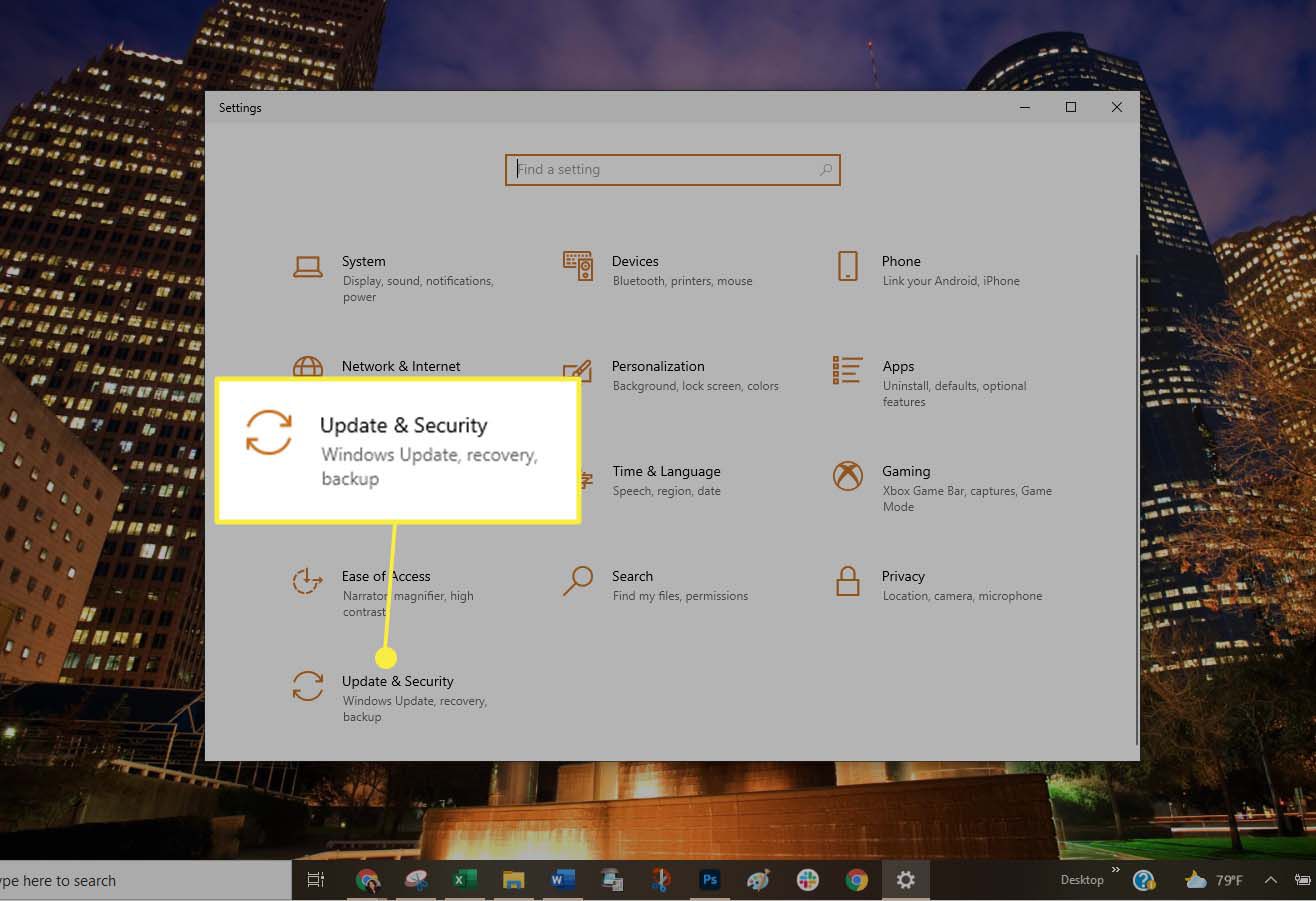
Task: Click 'Uninstall, defaults, optional features' text
Action: 955,394
